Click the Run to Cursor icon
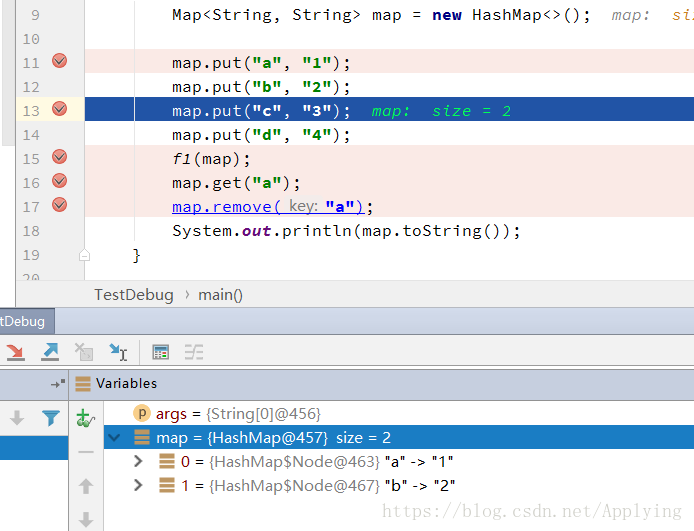Screen dimensions: 694x531 pyautogui.click(x=118, y=352)
